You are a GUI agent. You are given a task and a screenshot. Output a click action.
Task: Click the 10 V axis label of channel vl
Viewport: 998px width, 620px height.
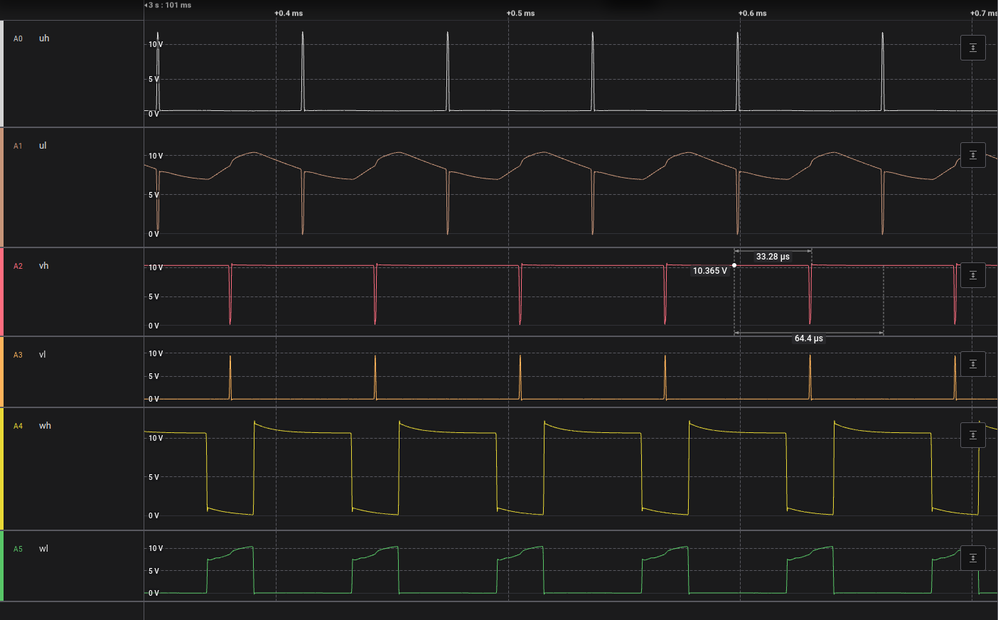click(x=155, y=353)
